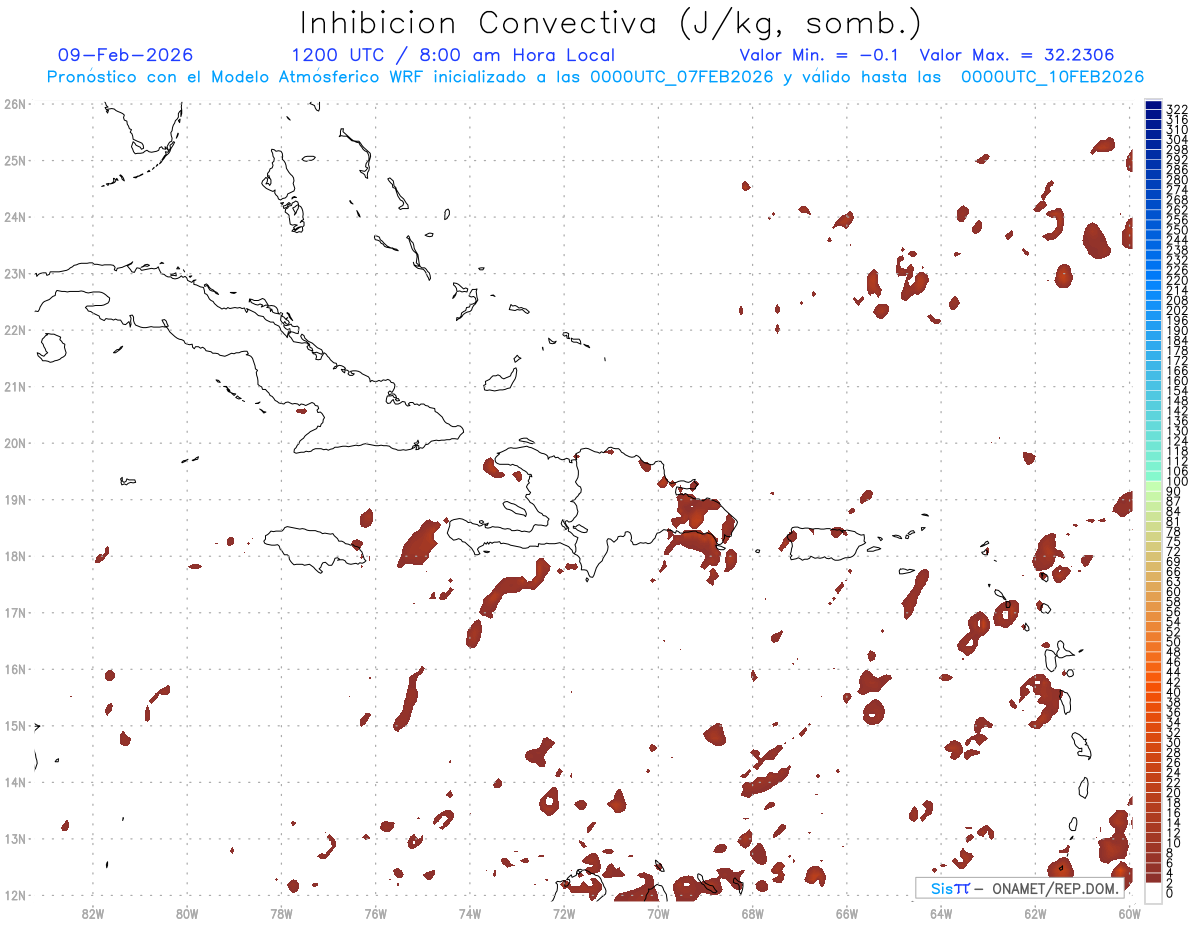
Task: Click the colorbar value label 40
Action: [x=1174, y=692]
